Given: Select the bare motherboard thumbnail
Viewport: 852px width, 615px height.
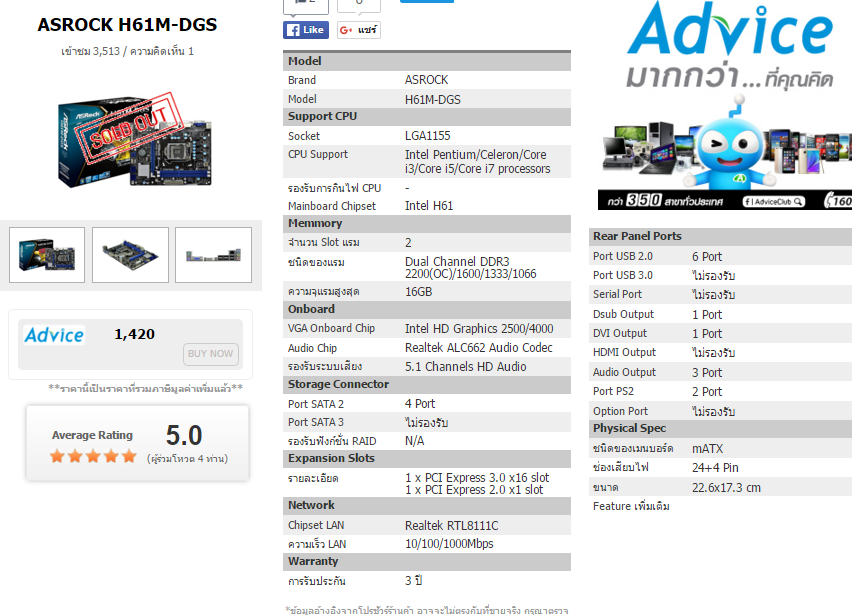Looking at the screenshot, I should click(130, 255).
